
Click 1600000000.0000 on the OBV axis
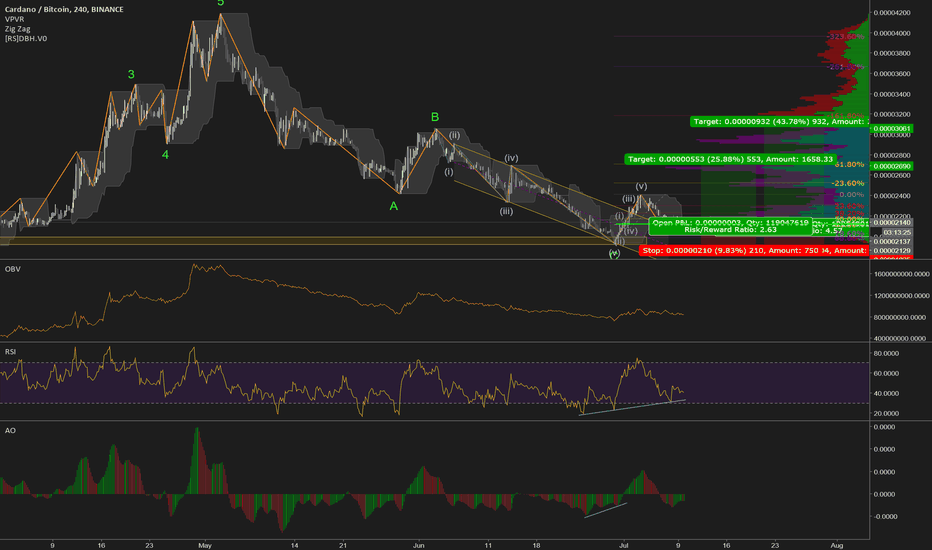(x=901, y=274)
